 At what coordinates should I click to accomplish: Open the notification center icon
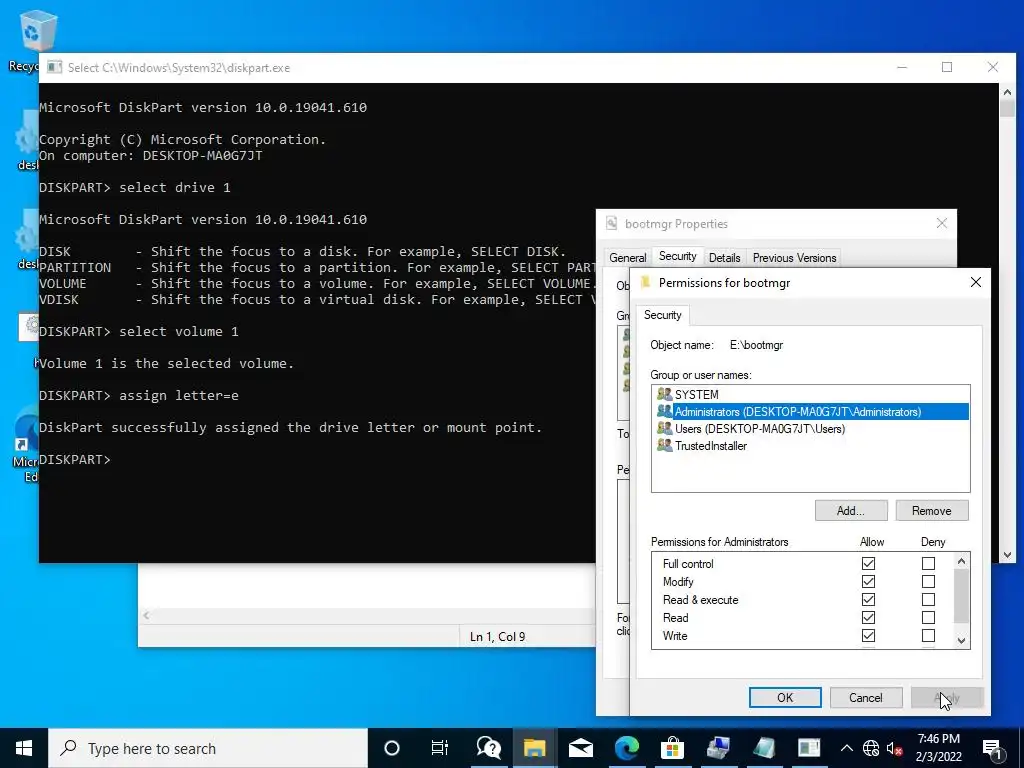coord(993,750)
